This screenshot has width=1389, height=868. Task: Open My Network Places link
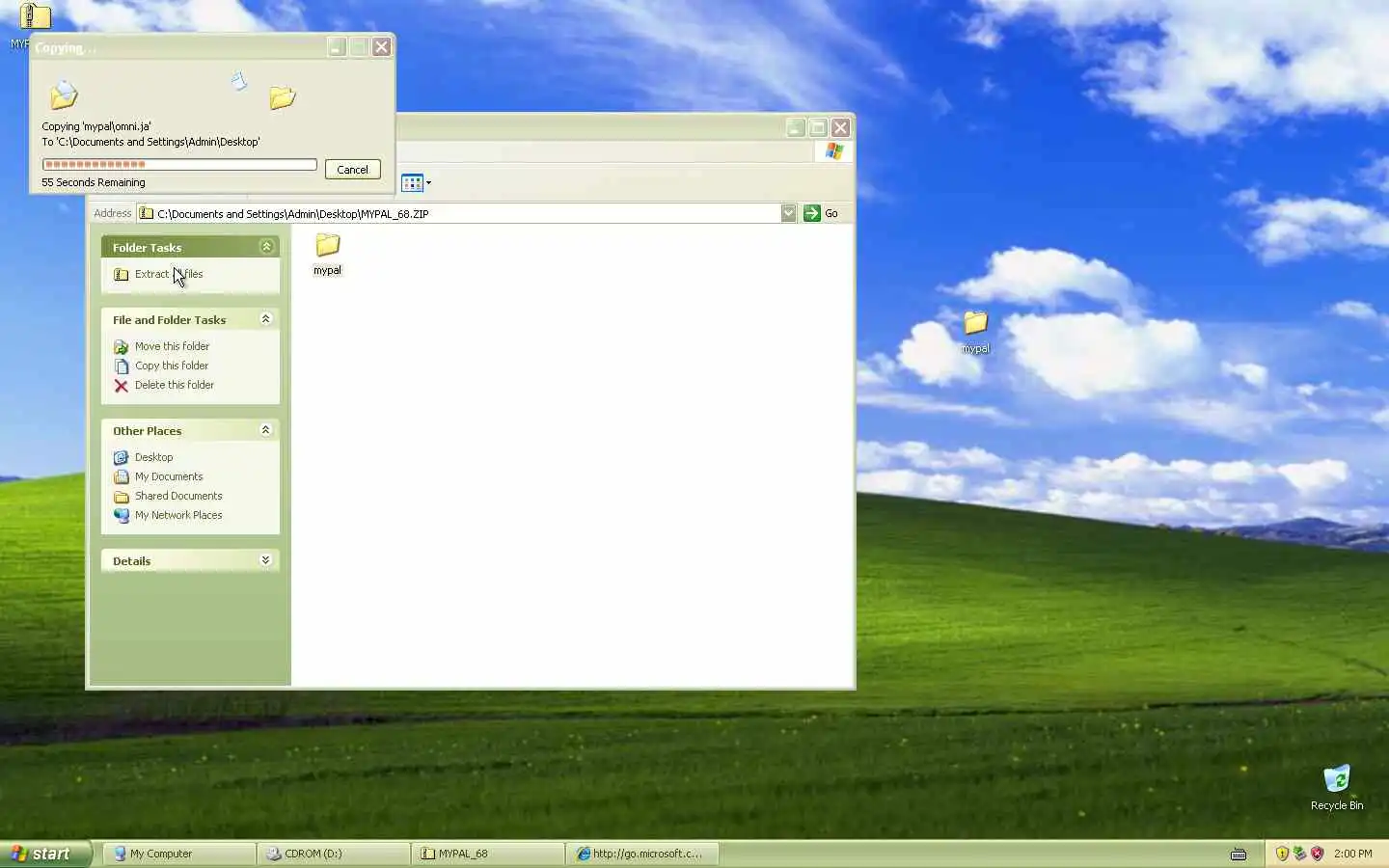(178, 515)
